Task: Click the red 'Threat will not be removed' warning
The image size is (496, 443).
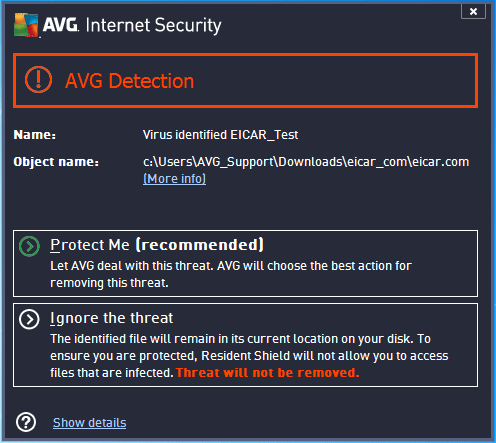Action: pos(268,372)
